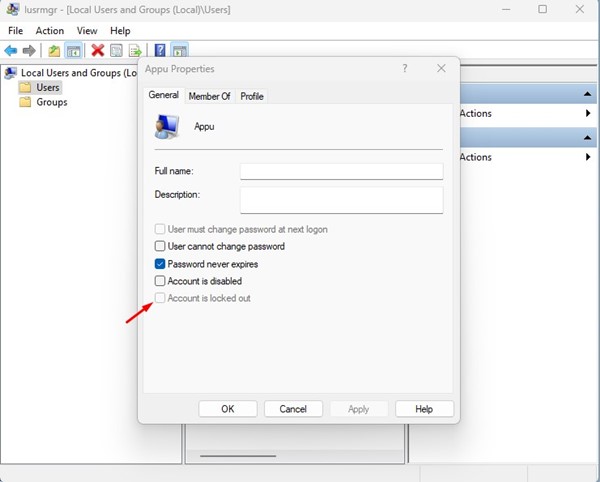Minimize the lusrmgr window

pyautogui.click(x=506, y=9)
